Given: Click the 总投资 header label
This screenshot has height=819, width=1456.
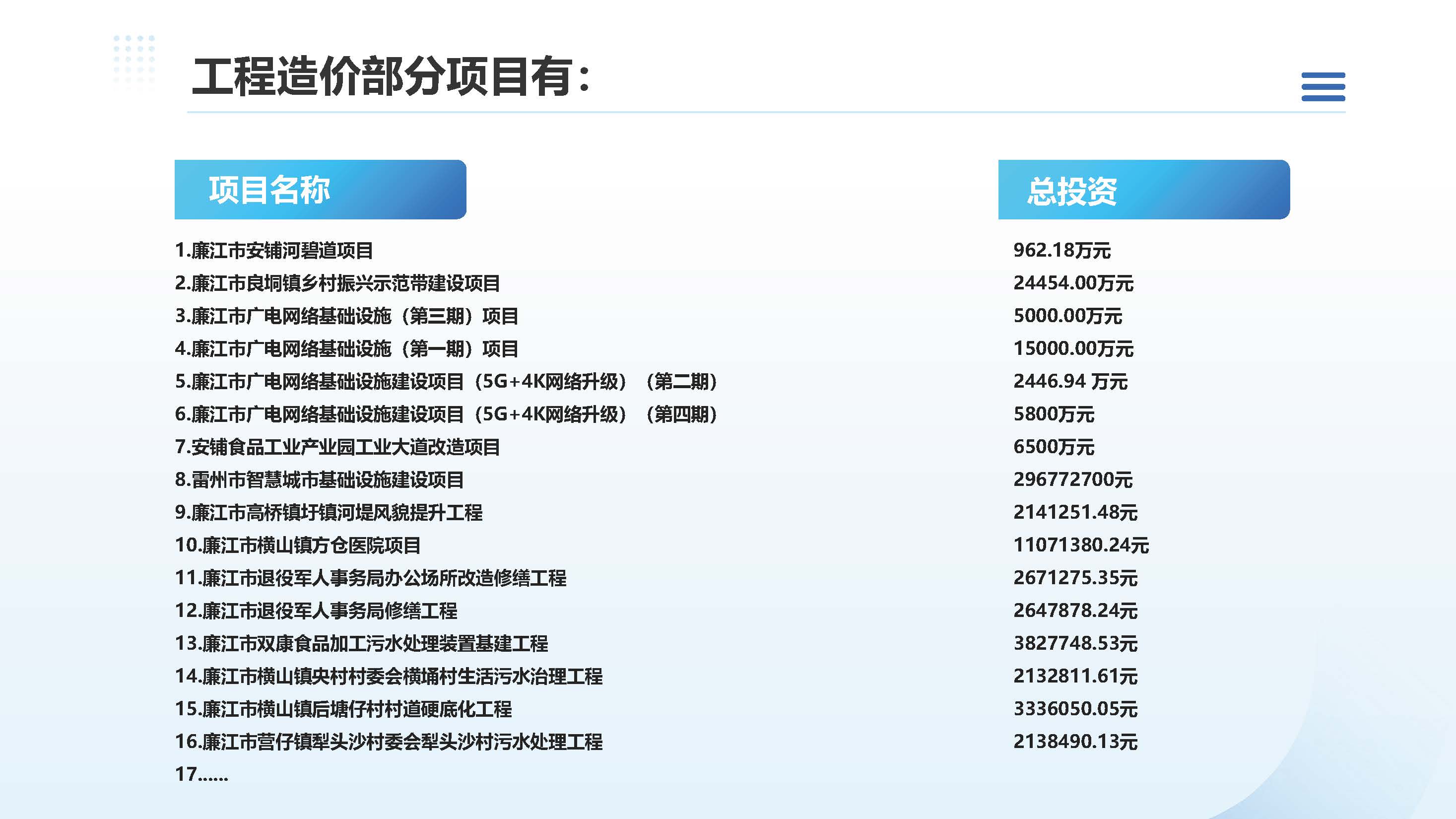Looking at the screenshot, I should coord(1071,191).
